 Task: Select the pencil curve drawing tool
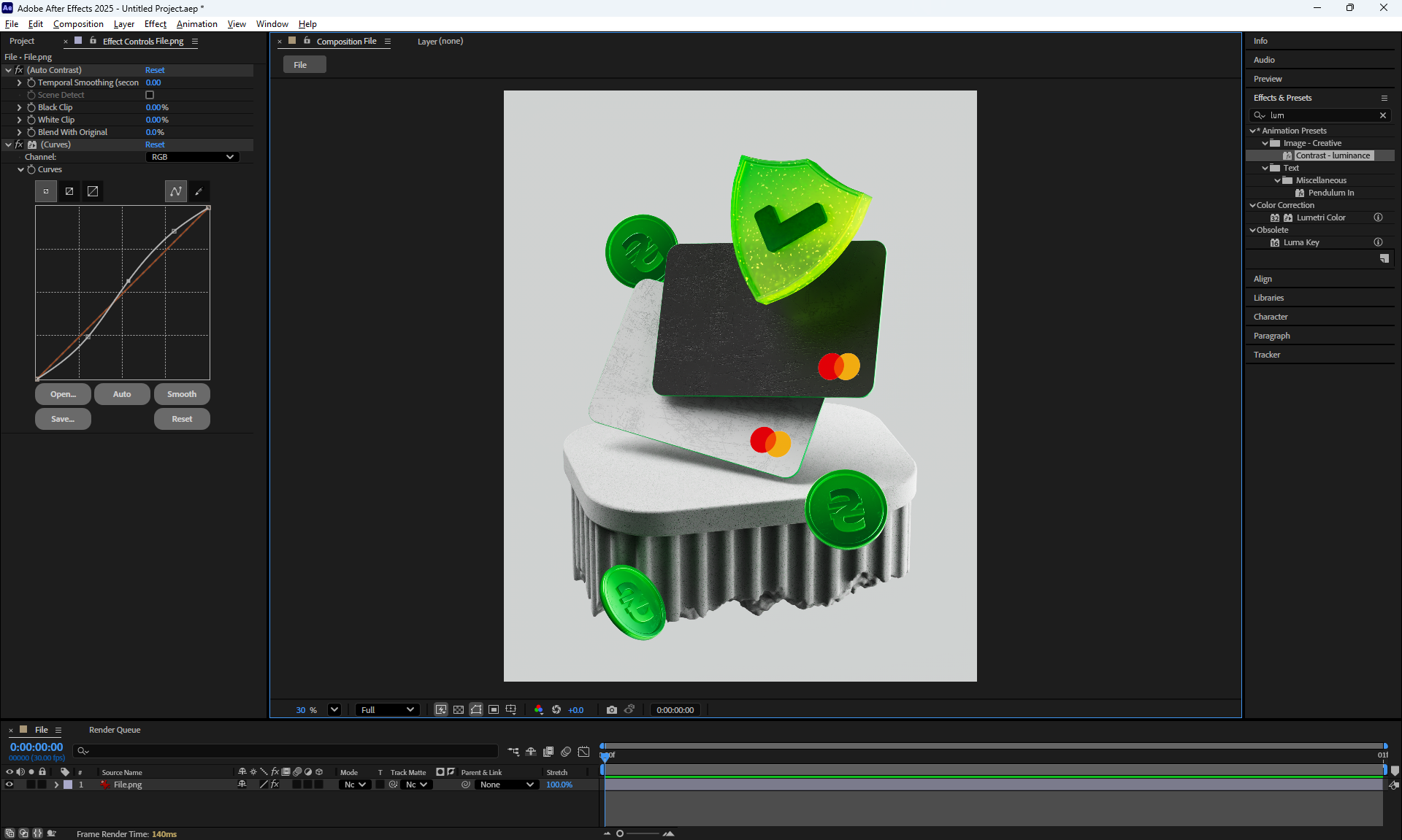199,191
